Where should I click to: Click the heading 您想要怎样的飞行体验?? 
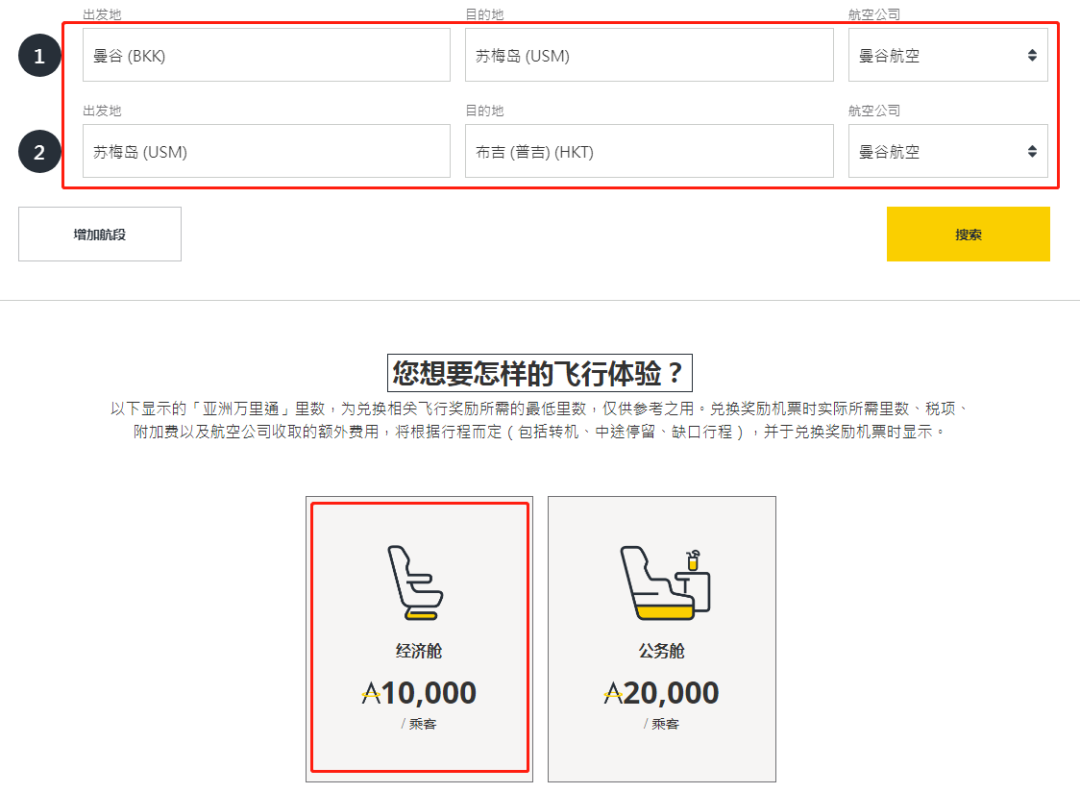click(x=539, y=373)
